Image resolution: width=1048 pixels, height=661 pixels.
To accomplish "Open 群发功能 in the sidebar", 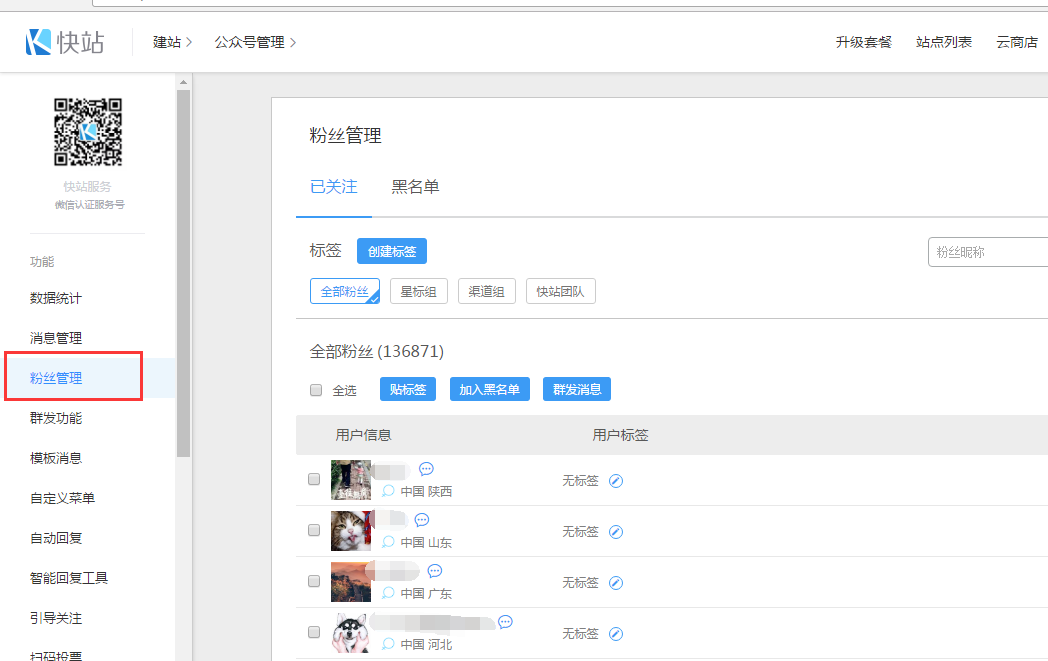I will tap(56, 418).
